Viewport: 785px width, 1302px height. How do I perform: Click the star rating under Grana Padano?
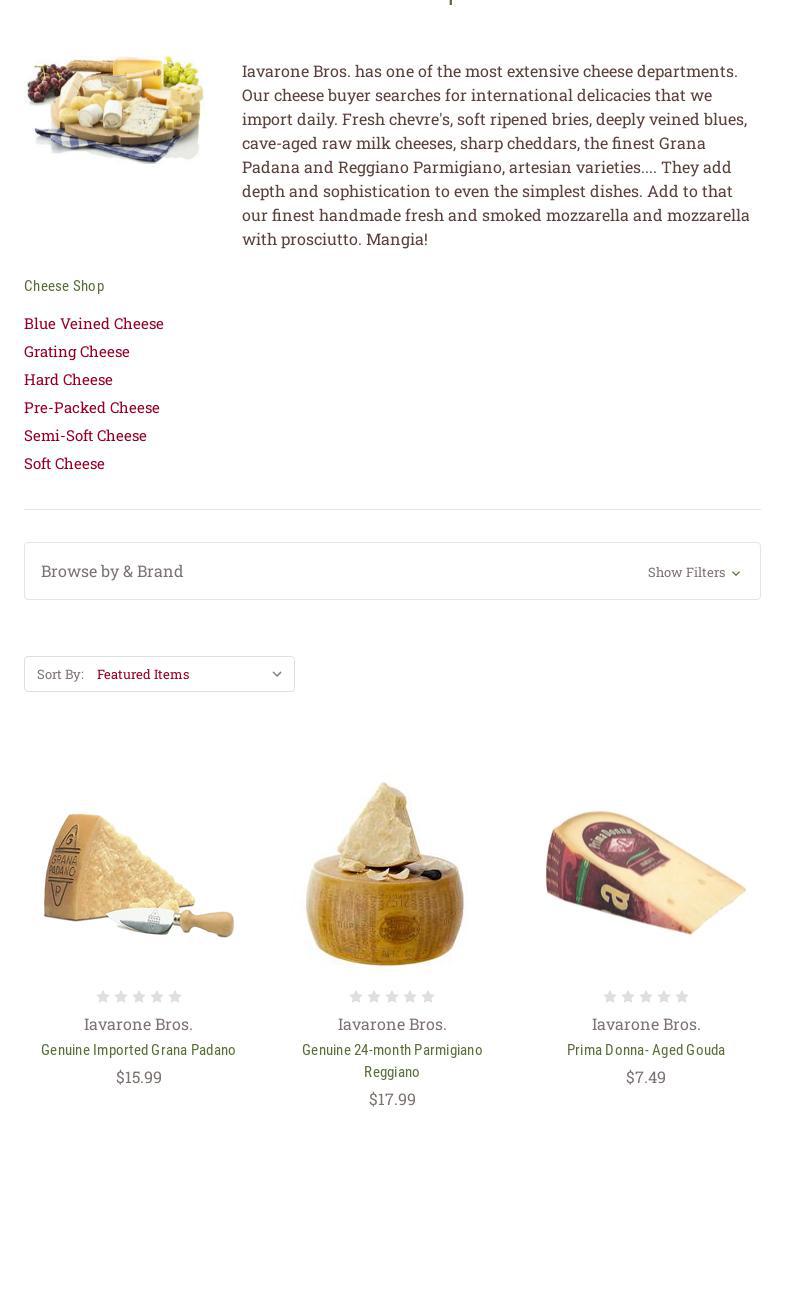[139, 996]
